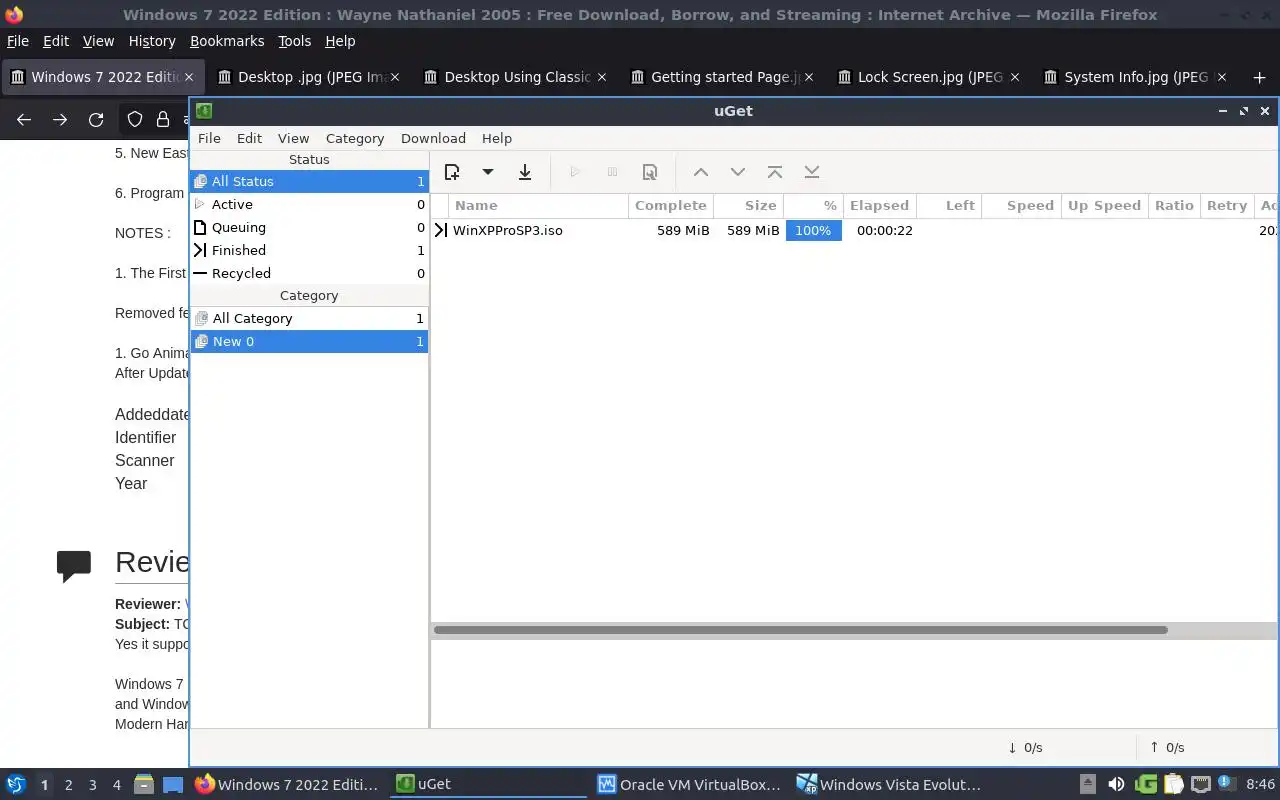Open Firefox Tools menu
The image size is (1280, 800).
(295, 41)
